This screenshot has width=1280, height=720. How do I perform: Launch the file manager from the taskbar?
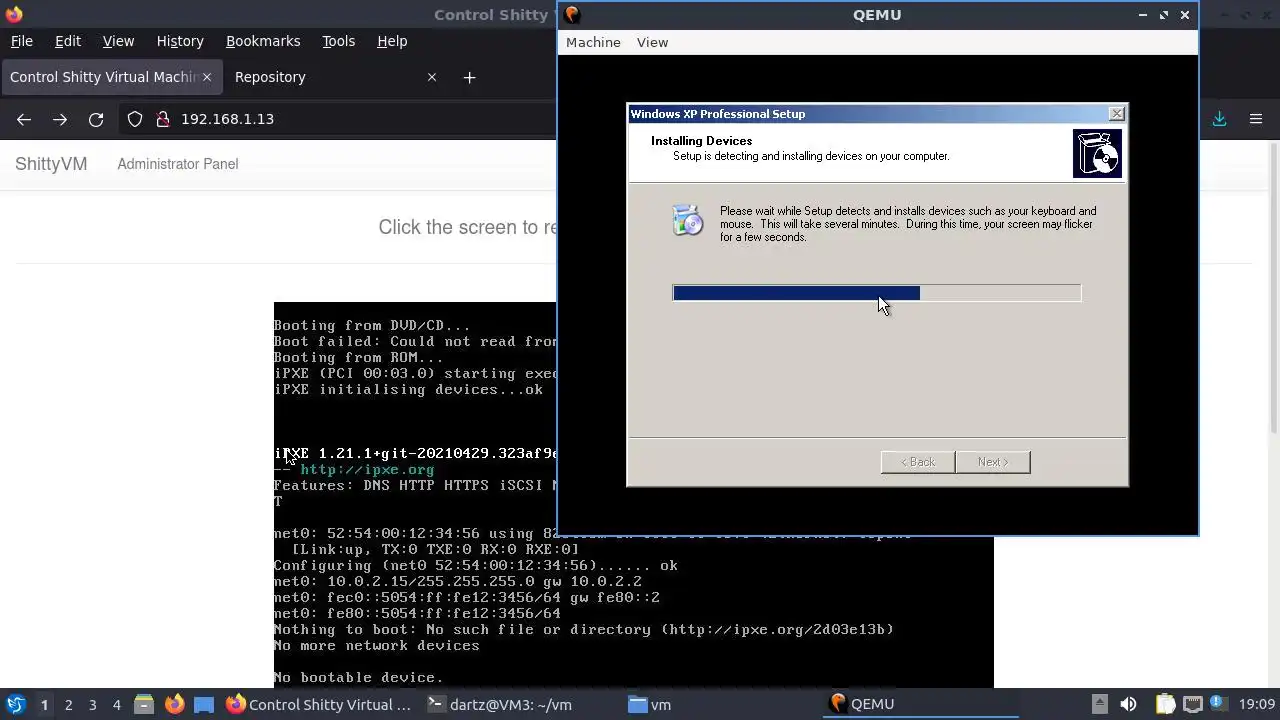(144, 704)
